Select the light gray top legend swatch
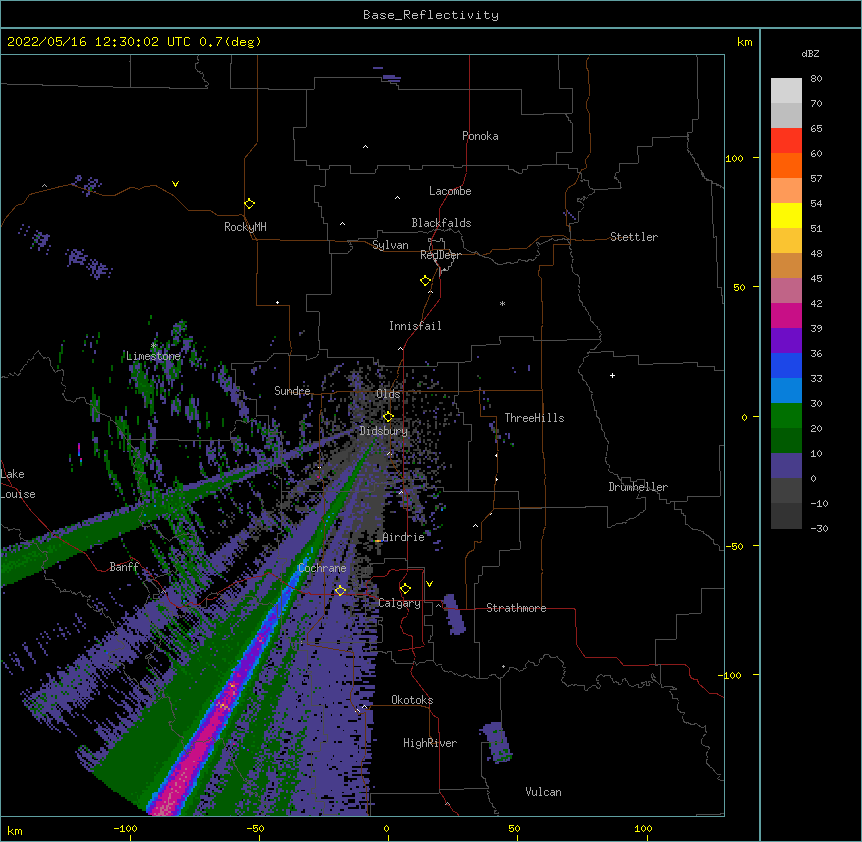This screenshot has height=842, width=862. coord(786,90)
